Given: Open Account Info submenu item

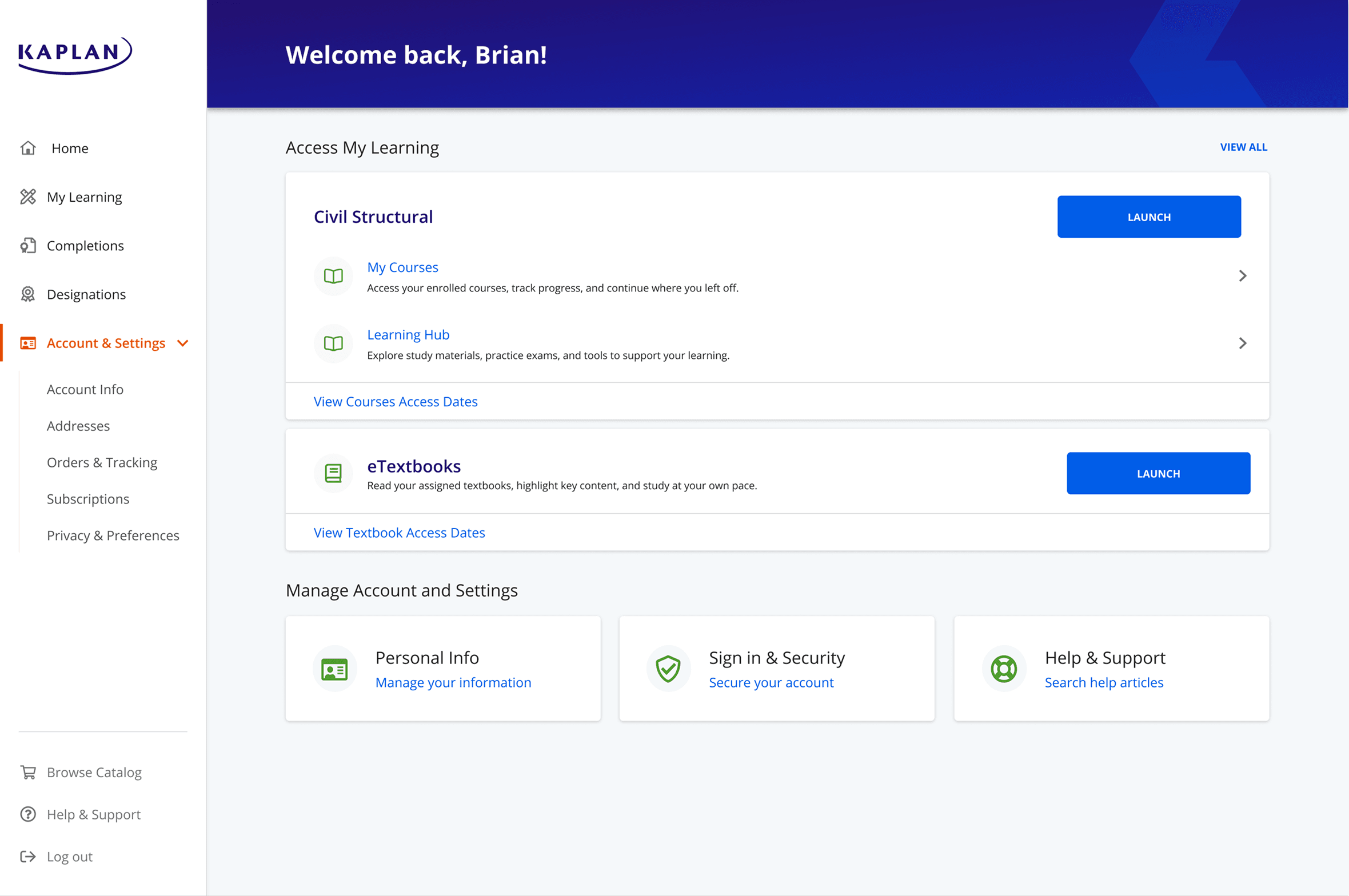Looking at the screenshot, I should (x=85, y=389).
